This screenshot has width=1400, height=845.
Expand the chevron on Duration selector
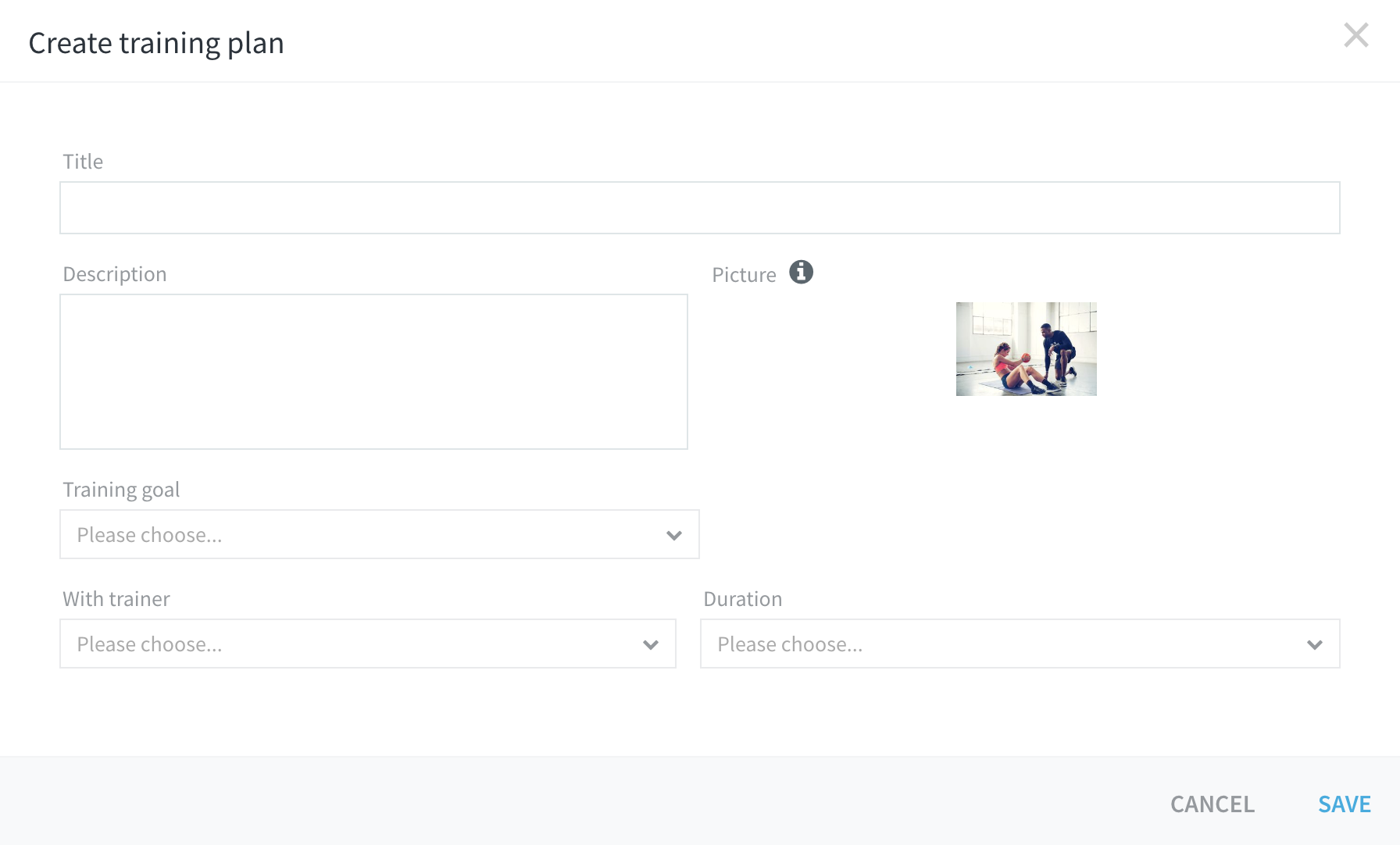(x=1316, y=644)
